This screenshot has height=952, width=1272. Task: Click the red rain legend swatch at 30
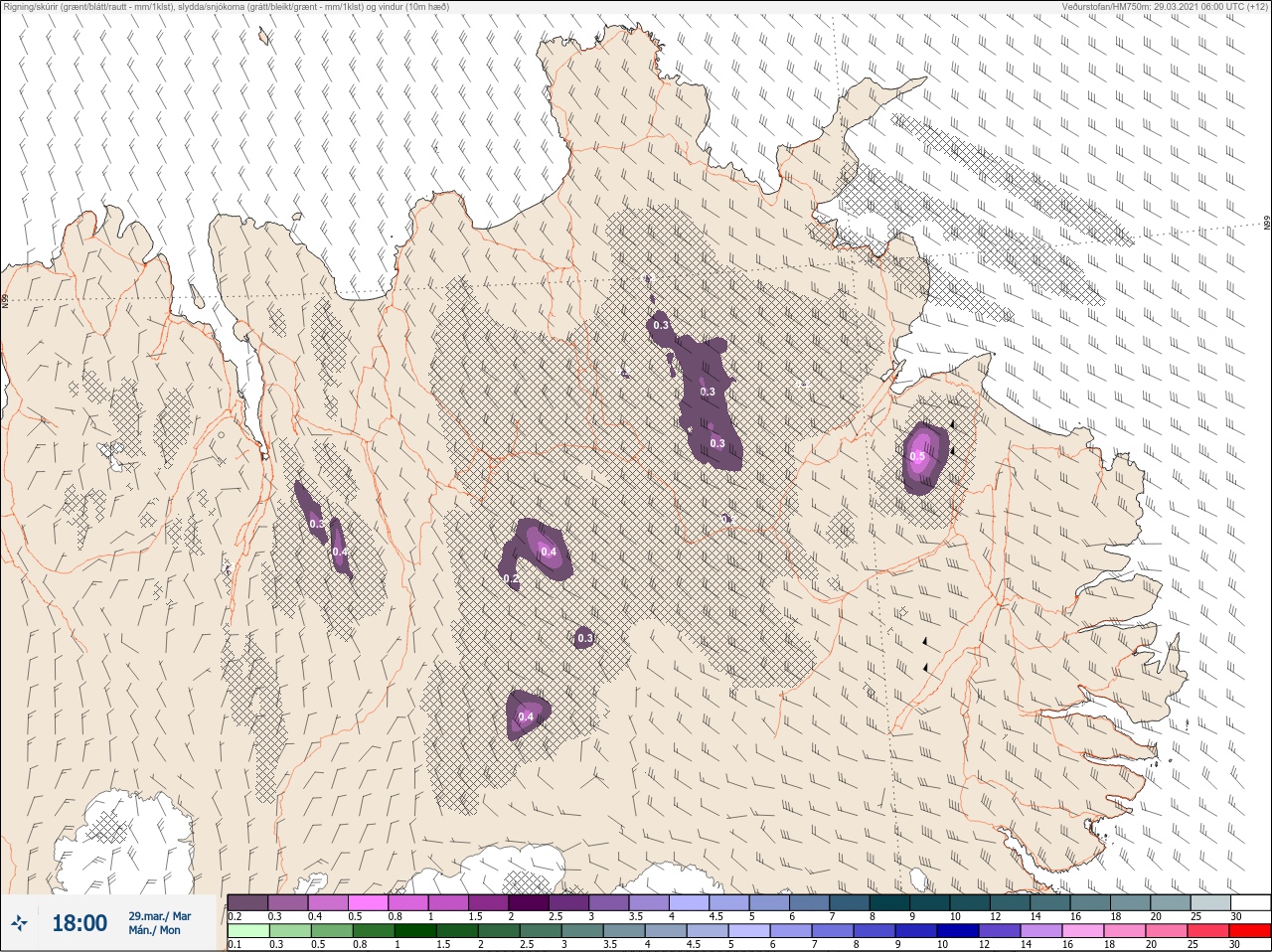(1251, 931)
